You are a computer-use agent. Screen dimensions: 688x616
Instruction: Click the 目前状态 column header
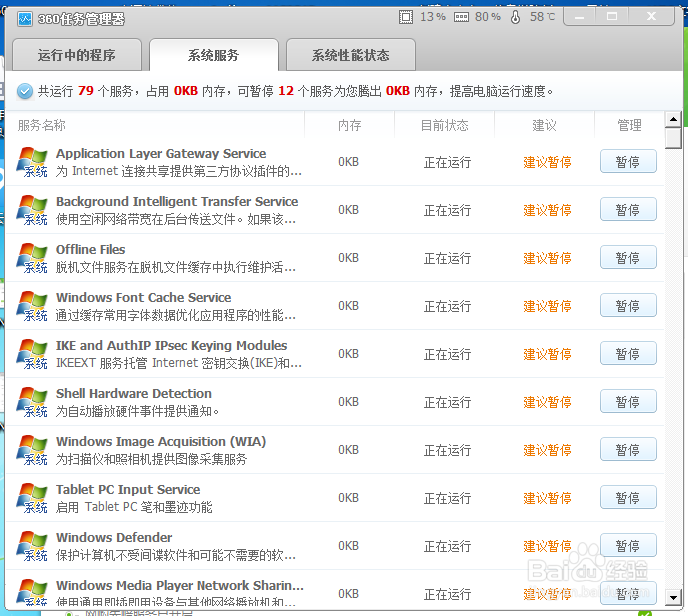(444, 125)
